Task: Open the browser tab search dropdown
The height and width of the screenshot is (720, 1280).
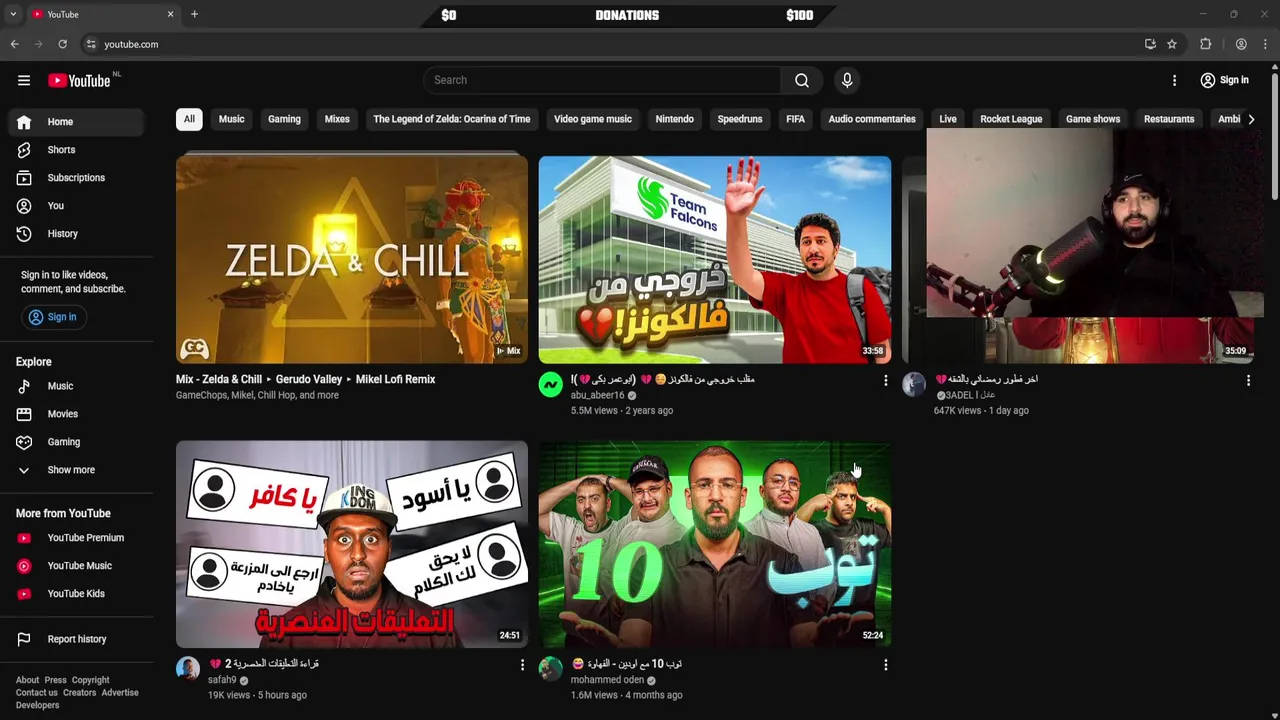Action: click(12, 14)
